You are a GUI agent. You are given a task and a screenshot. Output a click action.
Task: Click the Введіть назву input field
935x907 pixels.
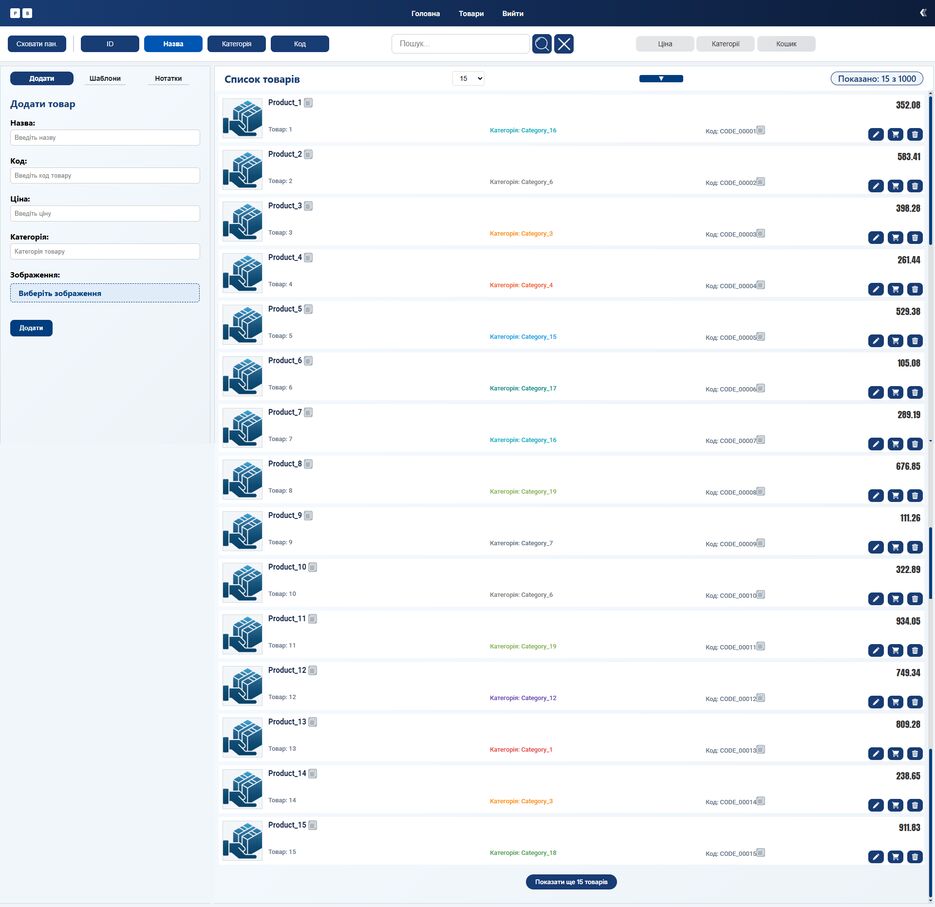pos(104,137)
